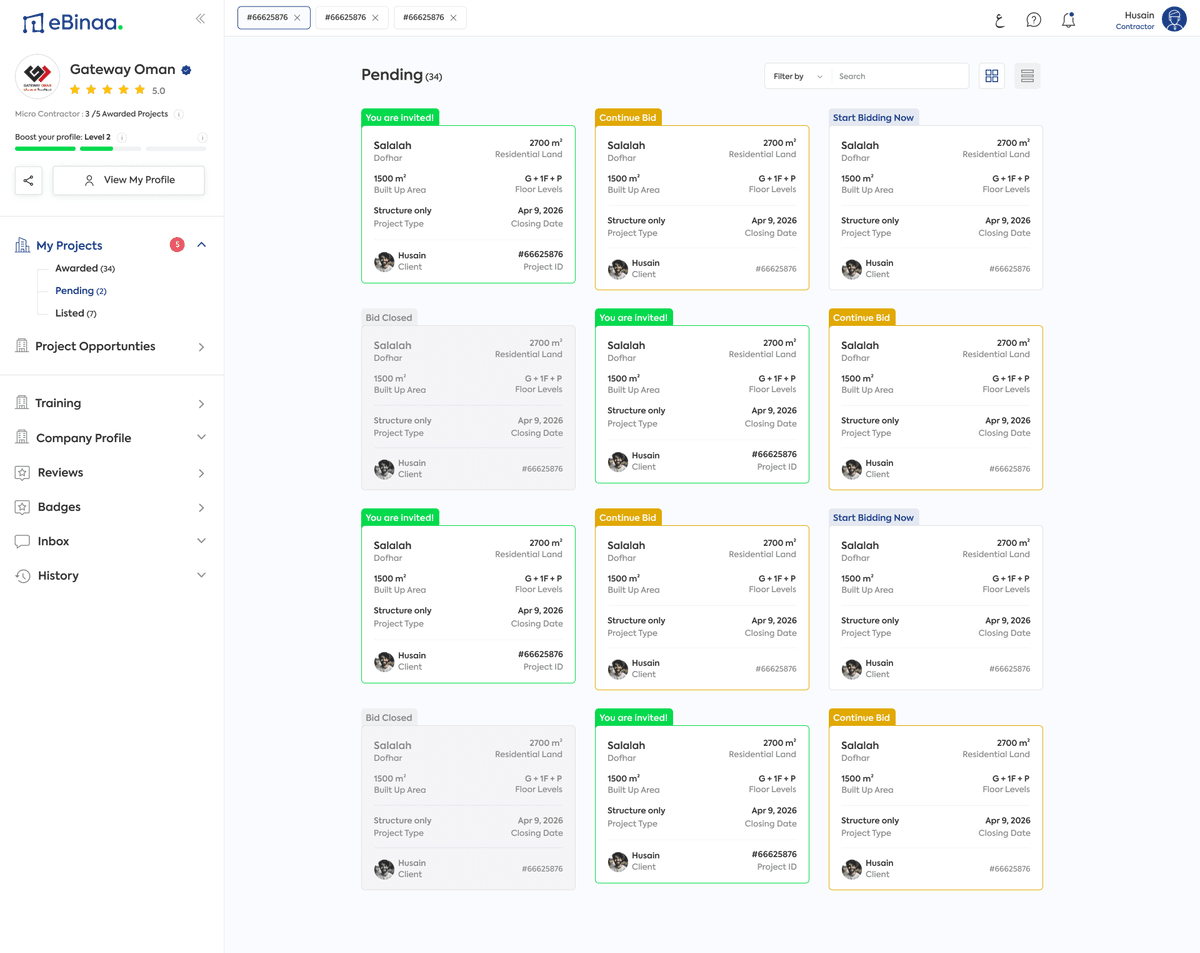
Task: Select the Awarded projects item
Action: (85, 268)
